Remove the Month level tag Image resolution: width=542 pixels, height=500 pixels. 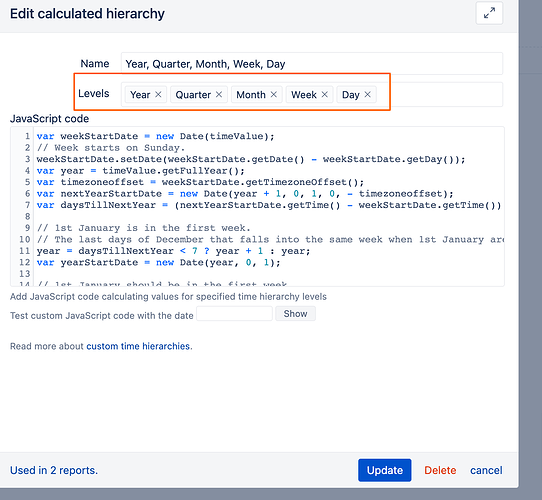(x=273, y=94)
